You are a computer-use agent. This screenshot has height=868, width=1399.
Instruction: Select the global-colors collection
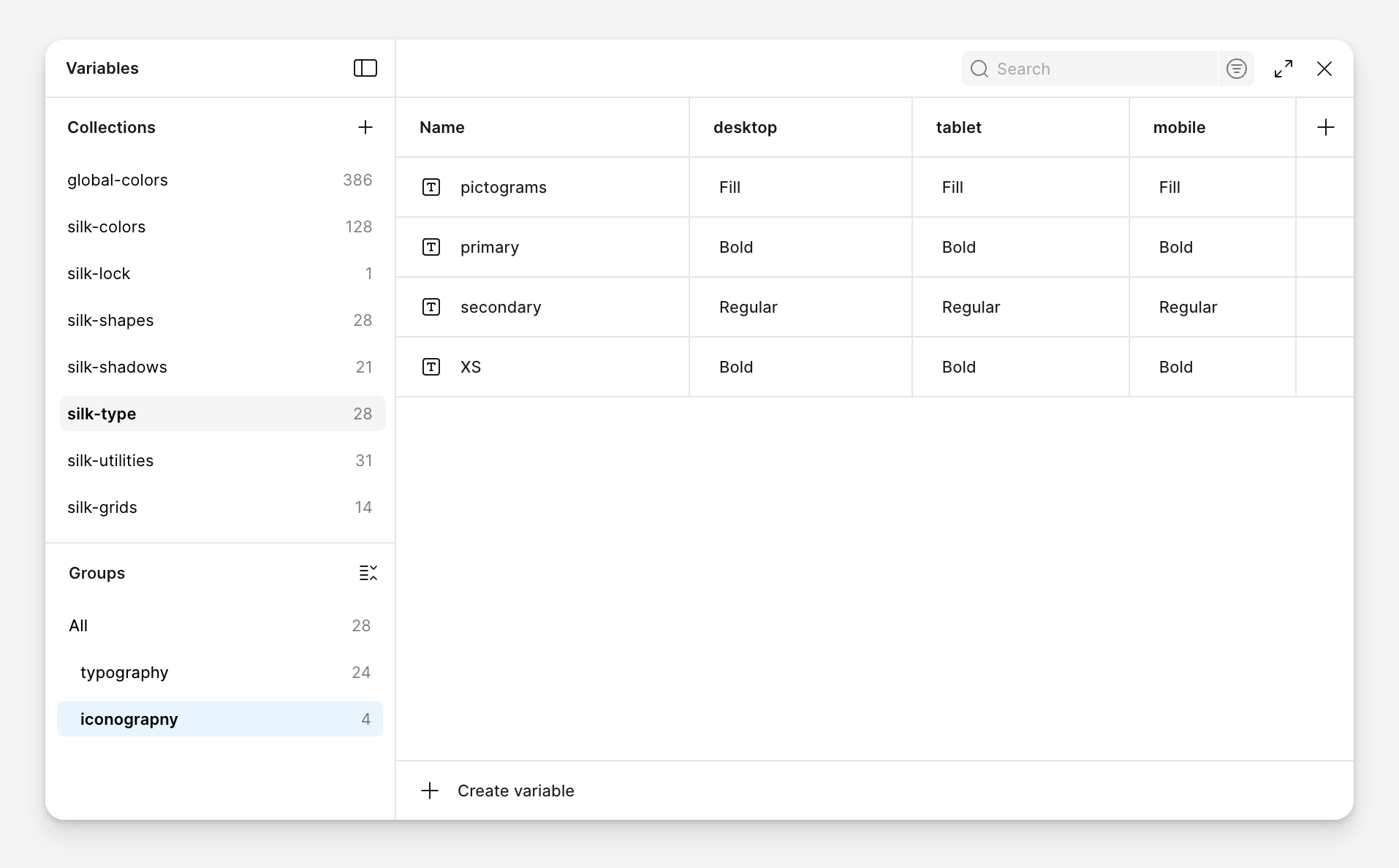pyautogui.click(x=118, y=180)
